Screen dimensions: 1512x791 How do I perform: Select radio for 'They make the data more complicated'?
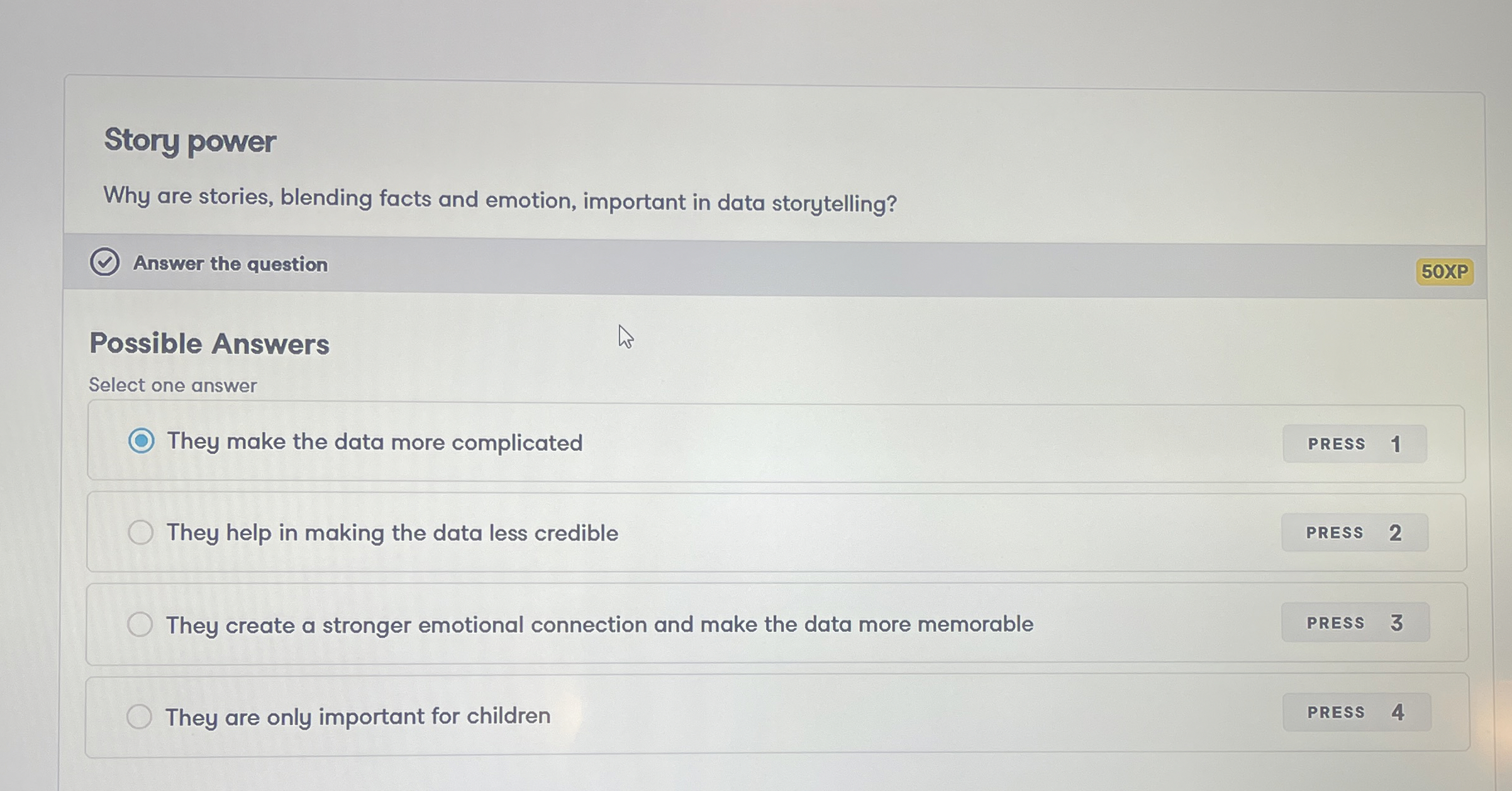141,441
